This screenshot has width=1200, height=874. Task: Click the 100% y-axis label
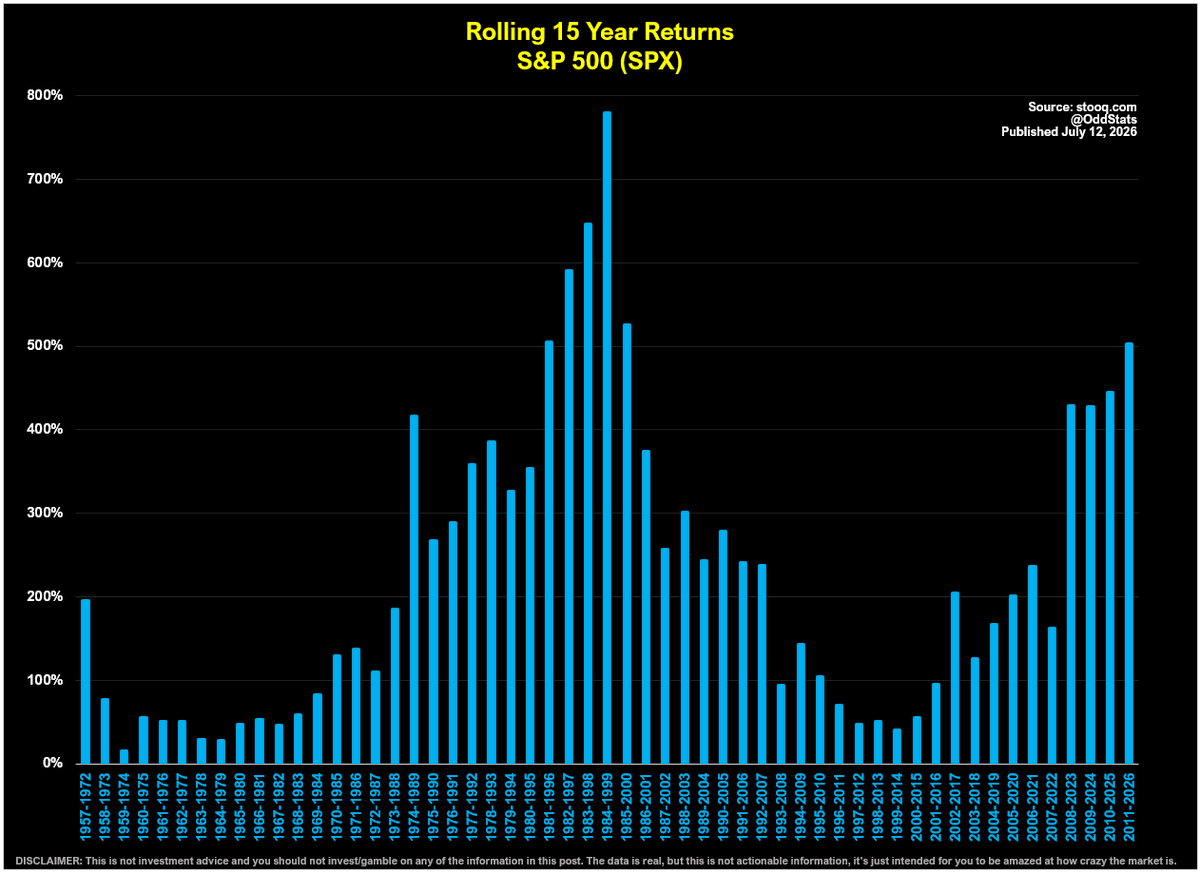click(x=45, y=680)
